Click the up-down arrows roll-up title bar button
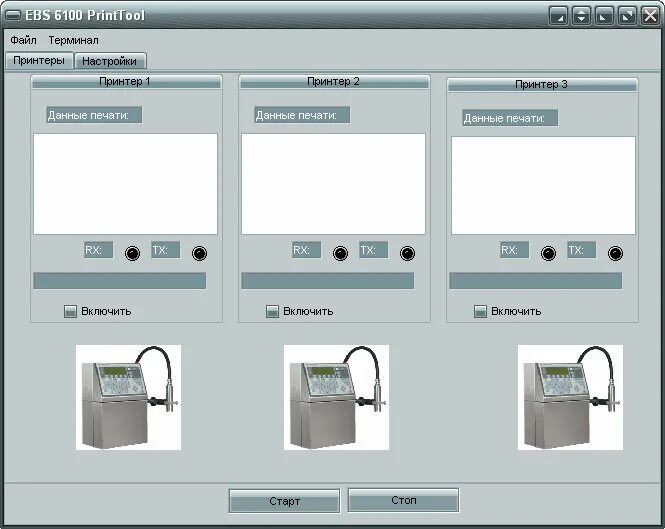This screenshot has width=665, height=529. tap(581, 16)
